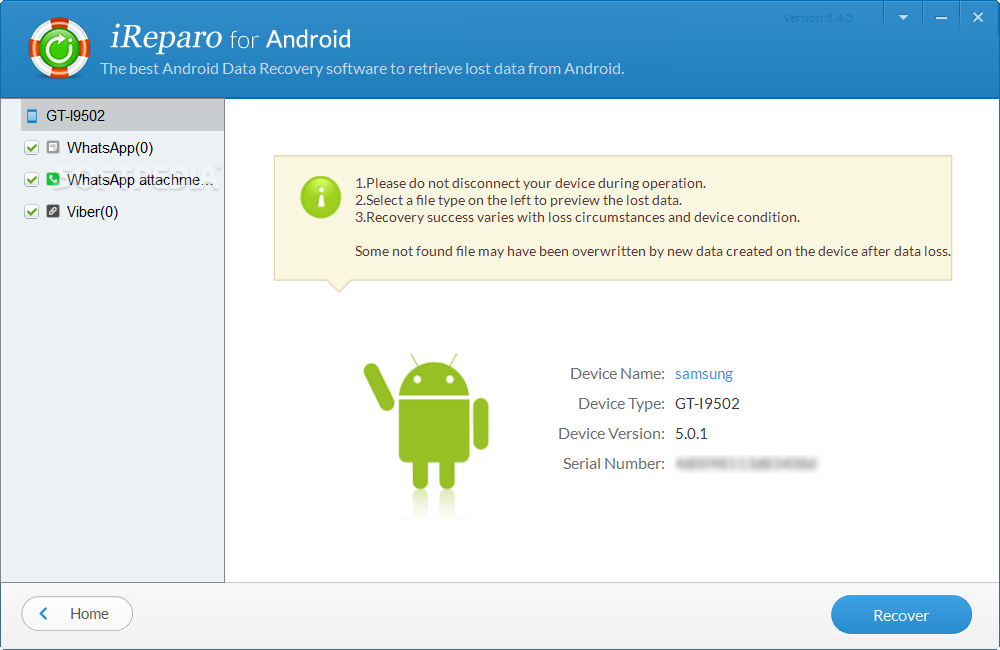Select WhatsApp(0) in the file type list
Image resolution: width=1000 pixels, height=650 pixels.
pyautogui.click(x=110, y=148)
